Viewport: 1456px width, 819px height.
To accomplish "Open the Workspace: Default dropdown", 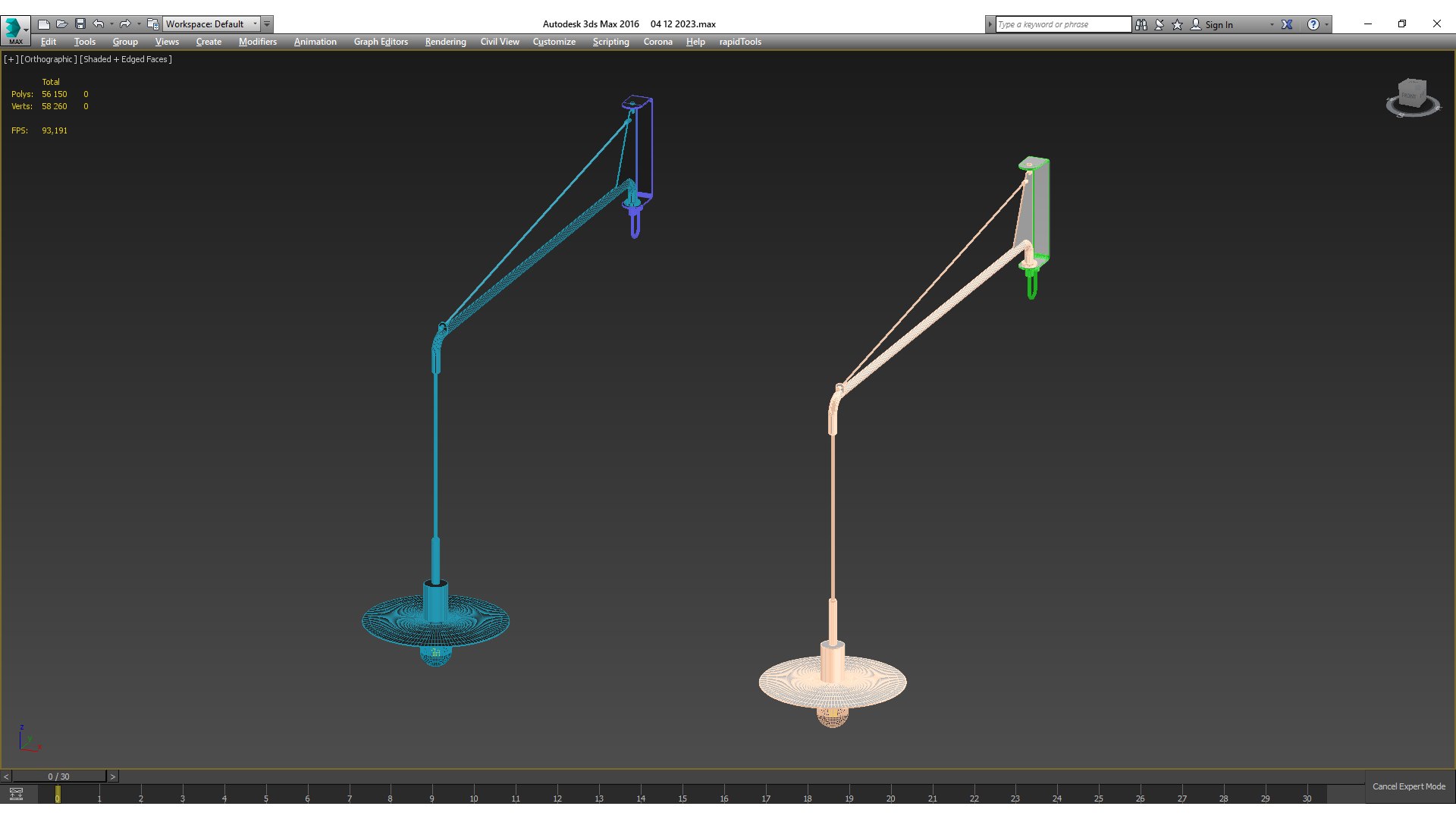I will [212, 24].
